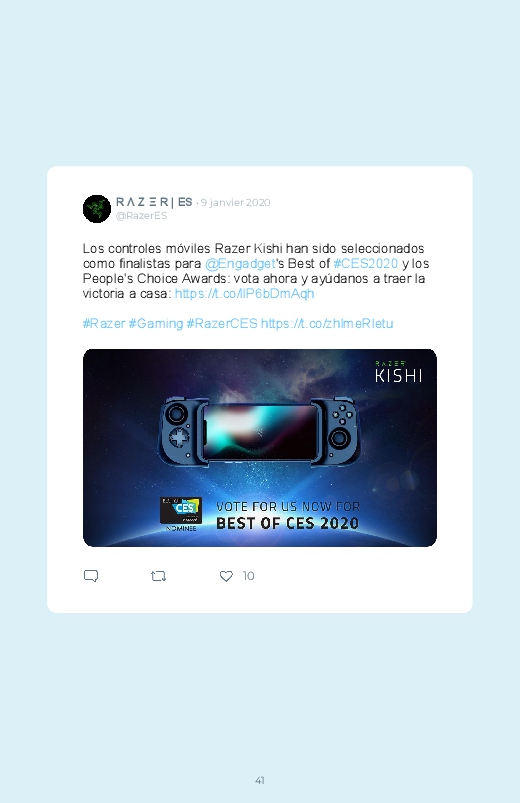Image resolution: width=520 pixels, height=803 pixels.
Task: Click the like count 10
Action: (x=248, y=576)
